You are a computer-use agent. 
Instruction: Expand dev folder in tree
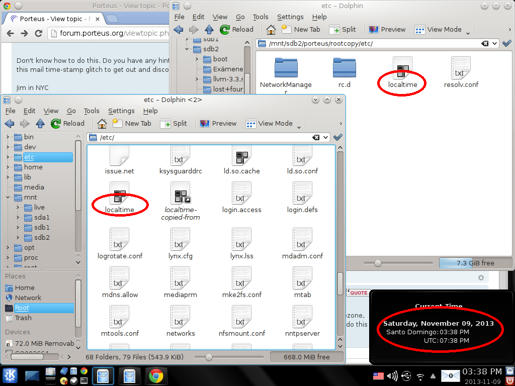pyautogui.click(x=8, y=147)
